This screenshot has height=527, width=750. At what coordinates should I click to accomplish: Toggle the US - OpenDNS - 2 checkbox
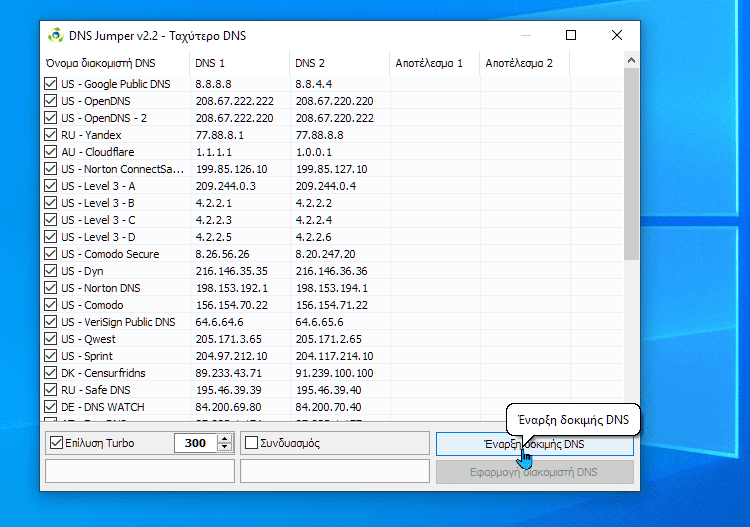point(50,118)
